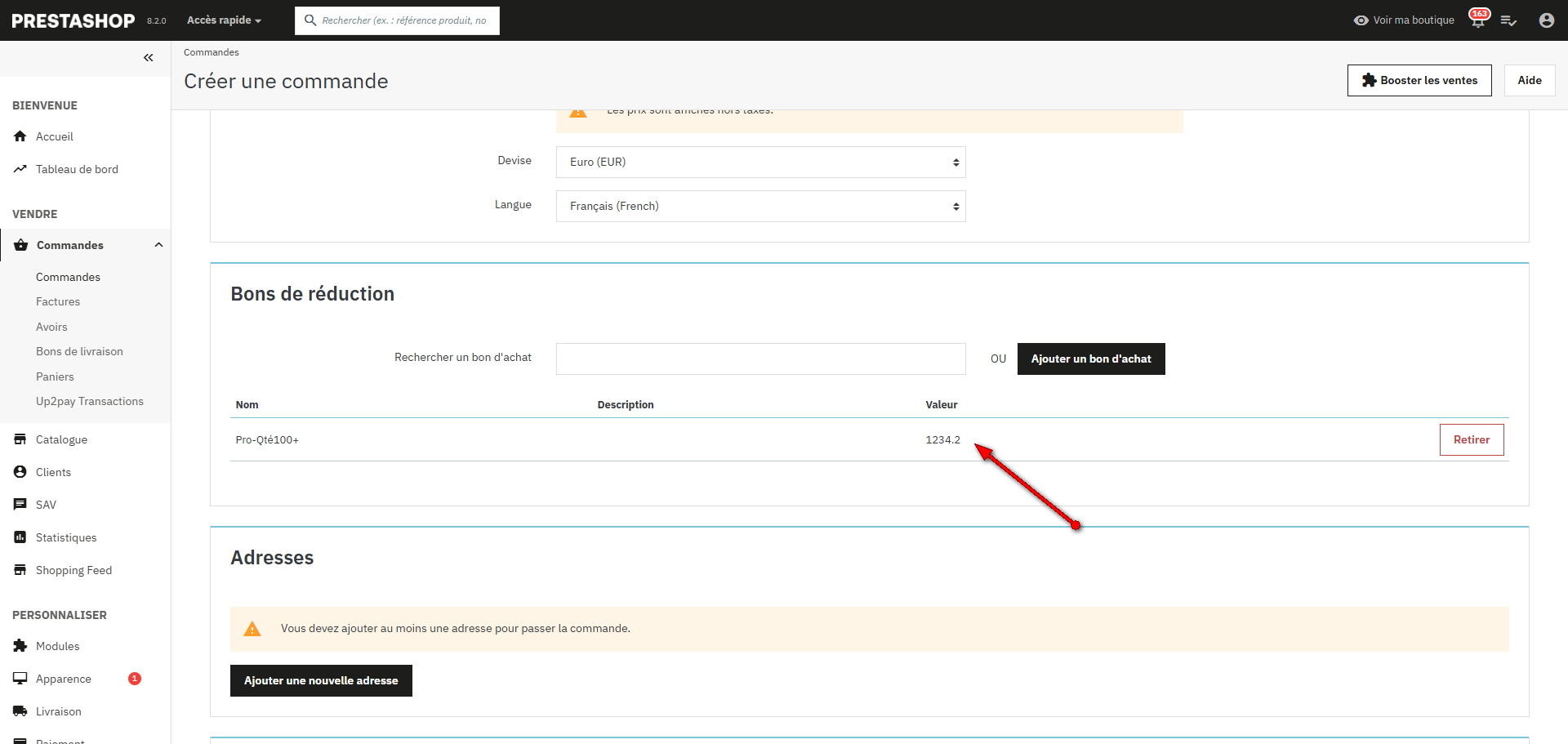This screenshot has width=1568, height=744.
Task: Open the Accès rapide dropdown
Action: [x=224, y=20]
